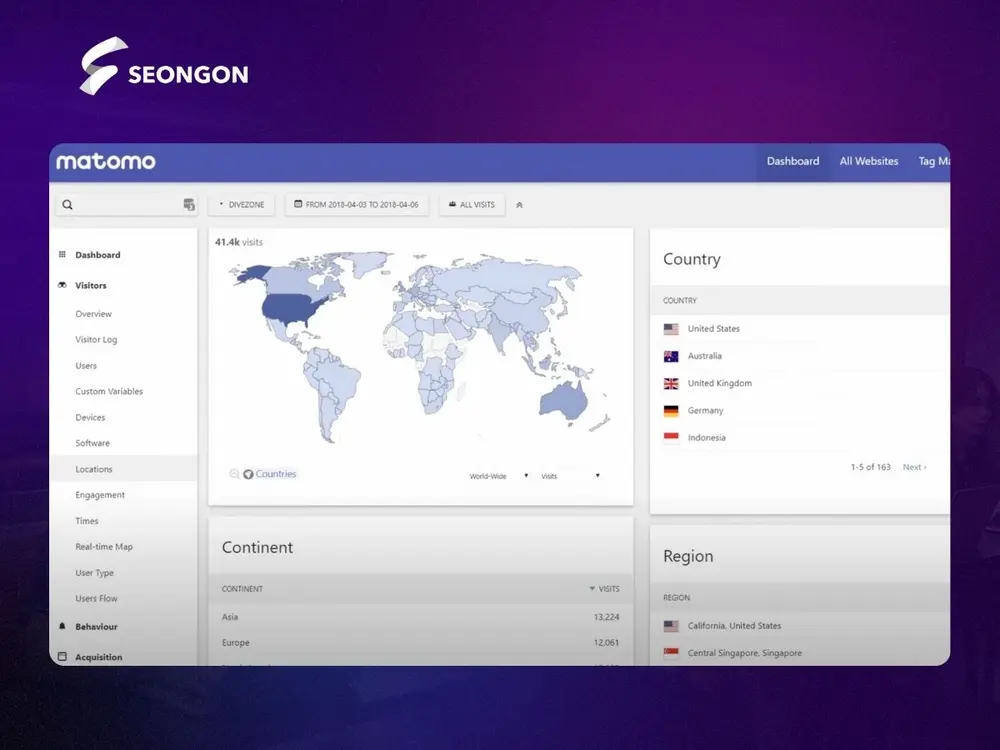The width and height of the screenshot is (1000, 750).
Task: Open the World-Wide map region dropdown
Action: 499,476
